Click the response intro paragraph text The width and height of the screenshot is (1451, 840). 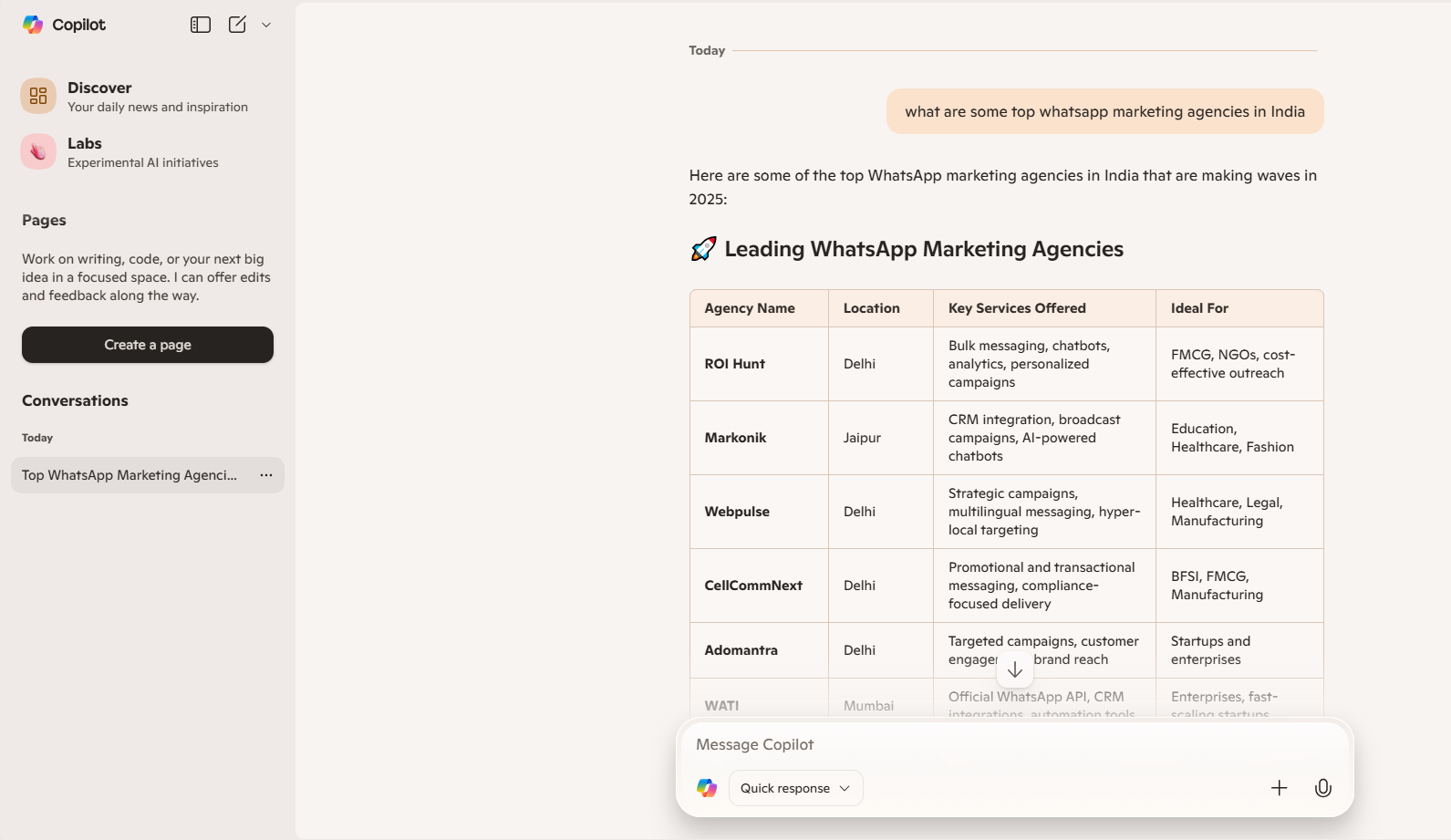pos(1003,187)
